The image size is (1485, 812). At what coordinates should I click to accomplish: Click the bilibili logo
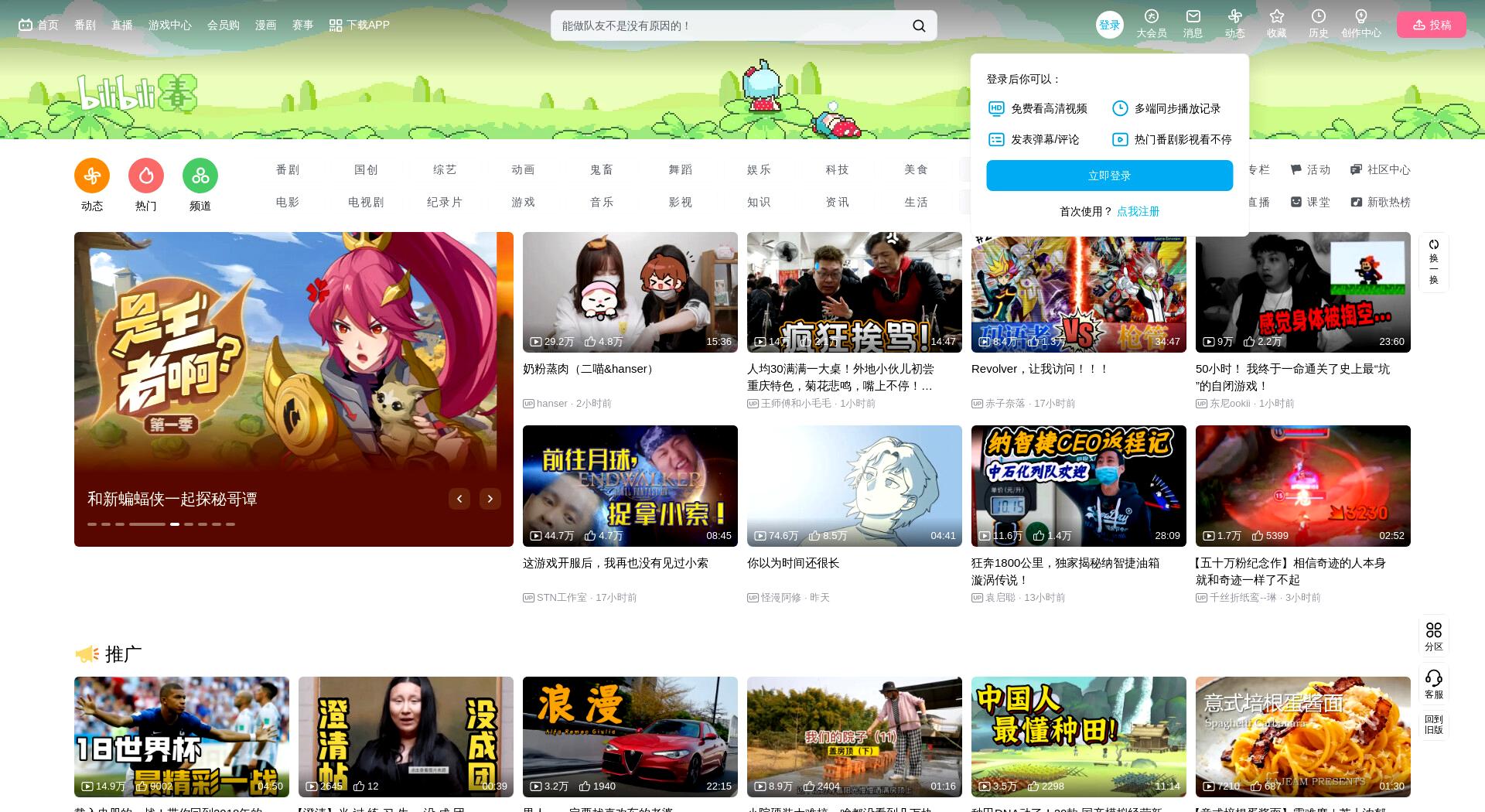(137, 94)
